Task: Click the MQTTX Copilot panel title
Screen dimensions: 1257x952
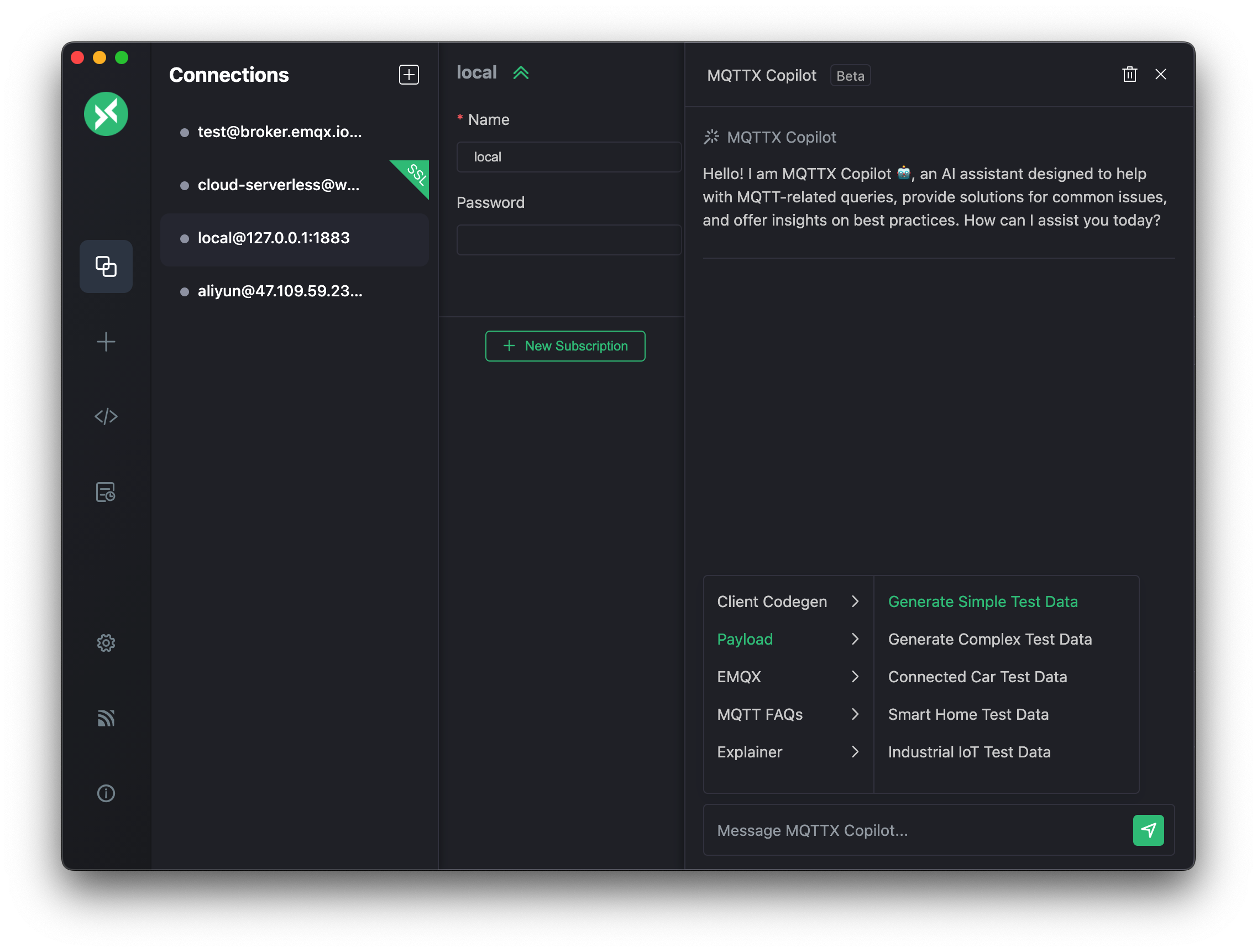Action: [x=761, y=75]
